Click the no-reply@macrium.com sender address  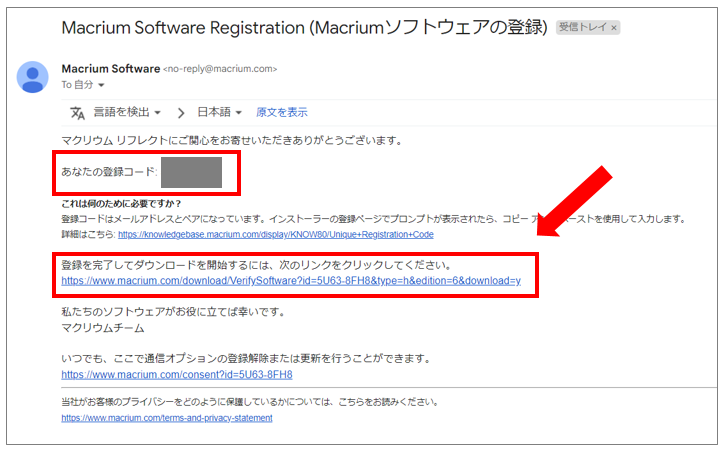pos(220,69)
